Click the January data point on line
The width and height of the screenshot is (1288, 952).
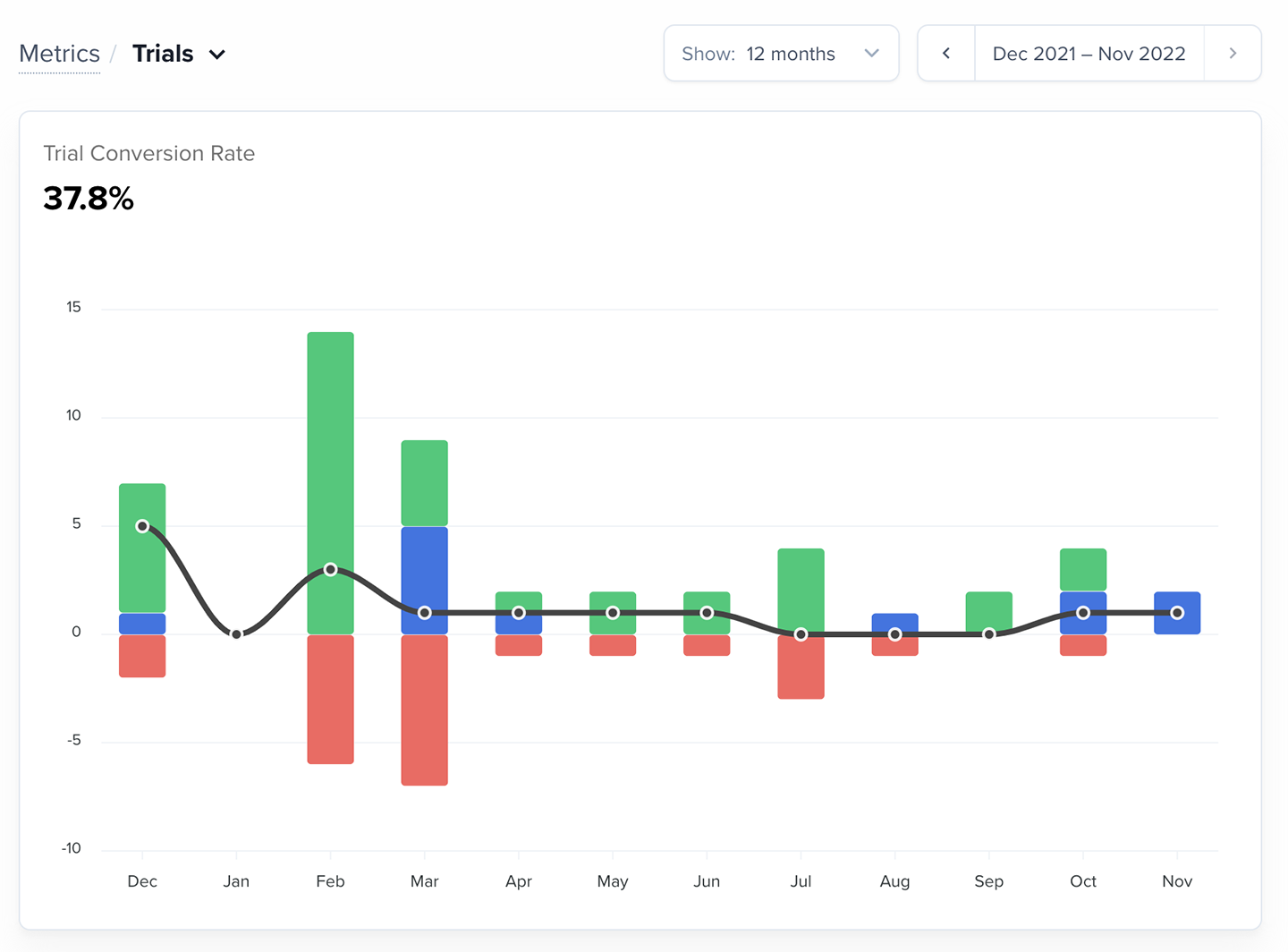pos(236,634)
